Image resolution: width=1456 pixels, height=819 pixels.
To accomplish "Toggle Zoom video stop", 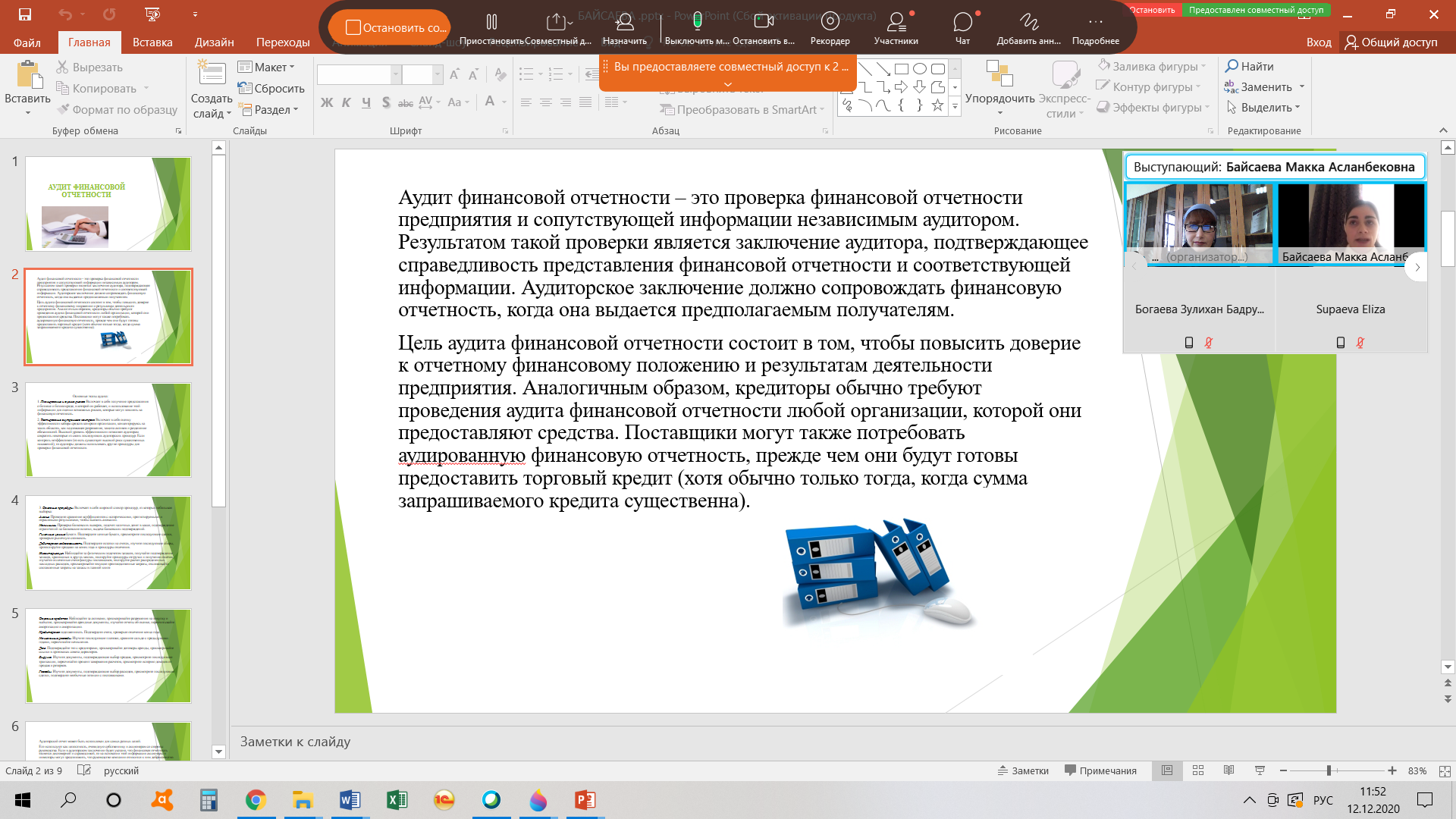I will click(763, 28).
